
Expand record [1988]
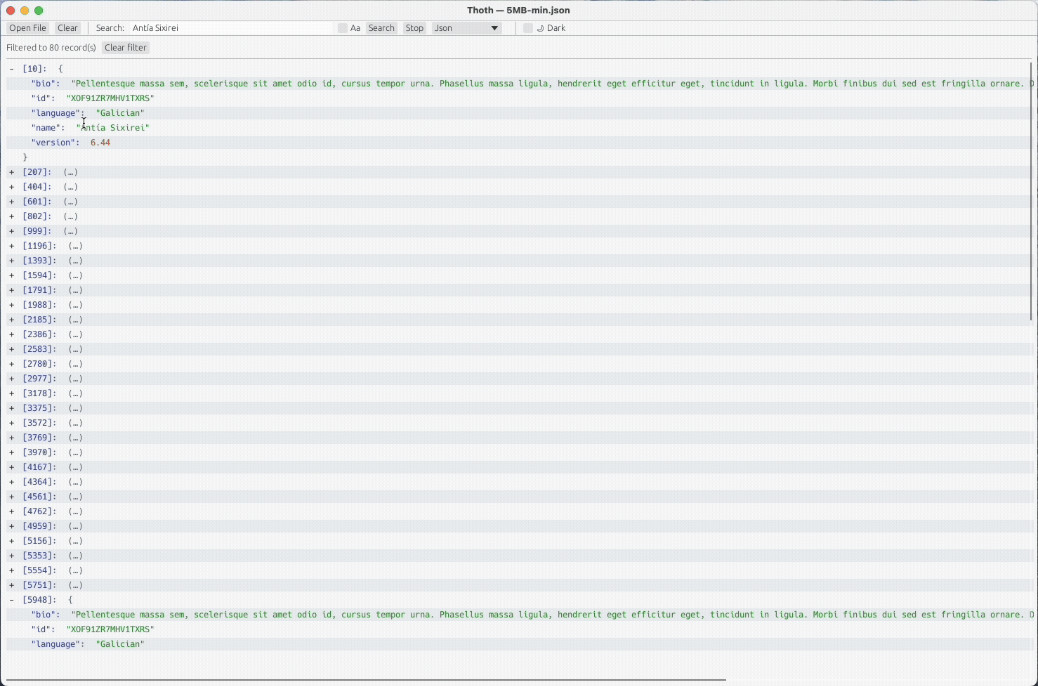pos(11,305)
